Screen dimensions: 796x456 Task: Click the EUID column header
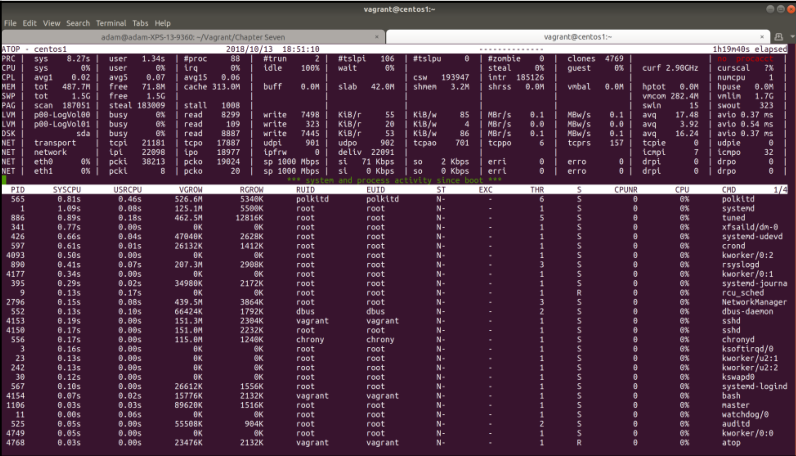point(376,190)
